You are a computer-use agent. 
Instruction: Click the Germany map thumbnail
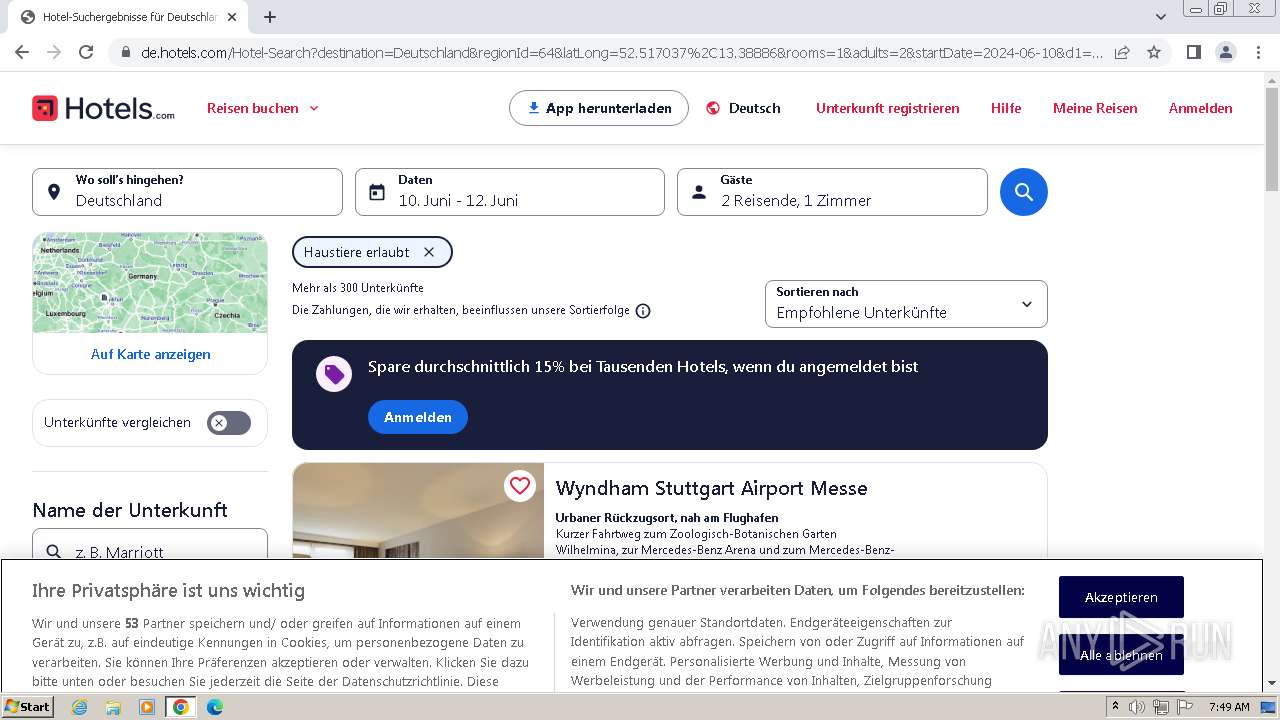coord(150,283)
